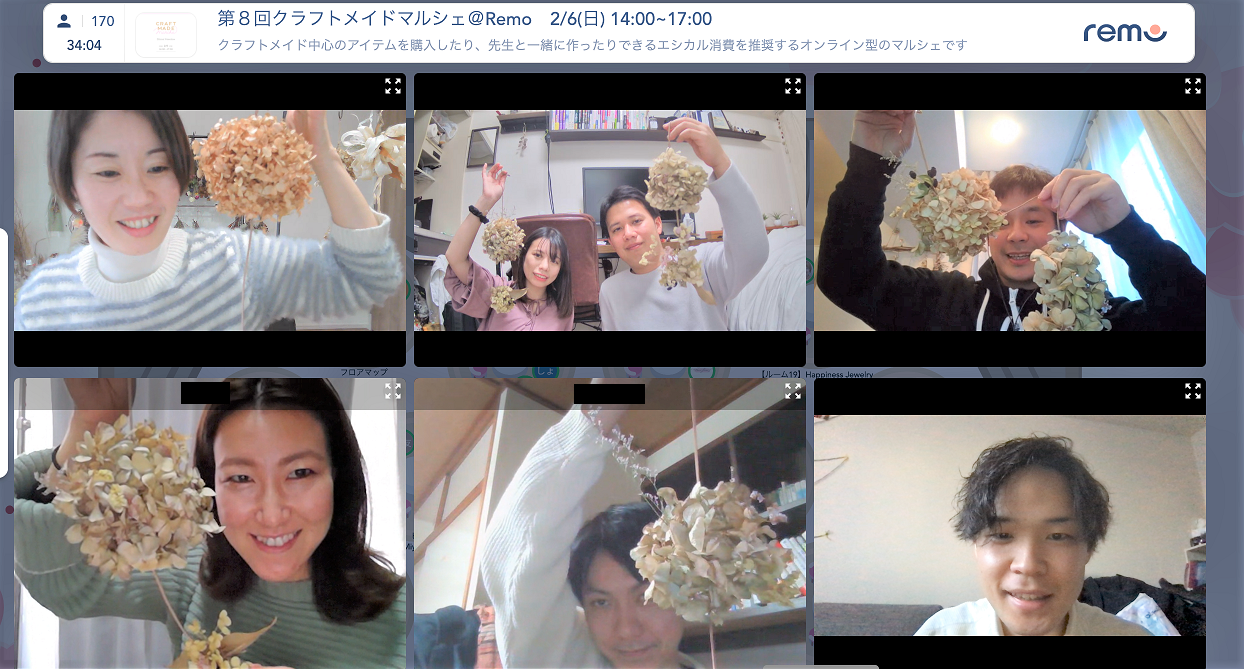Viewport: 1244px width, 669px height.
Task: Expand the bottom-right man's video to fullscreen
Action: [1193, 393]
